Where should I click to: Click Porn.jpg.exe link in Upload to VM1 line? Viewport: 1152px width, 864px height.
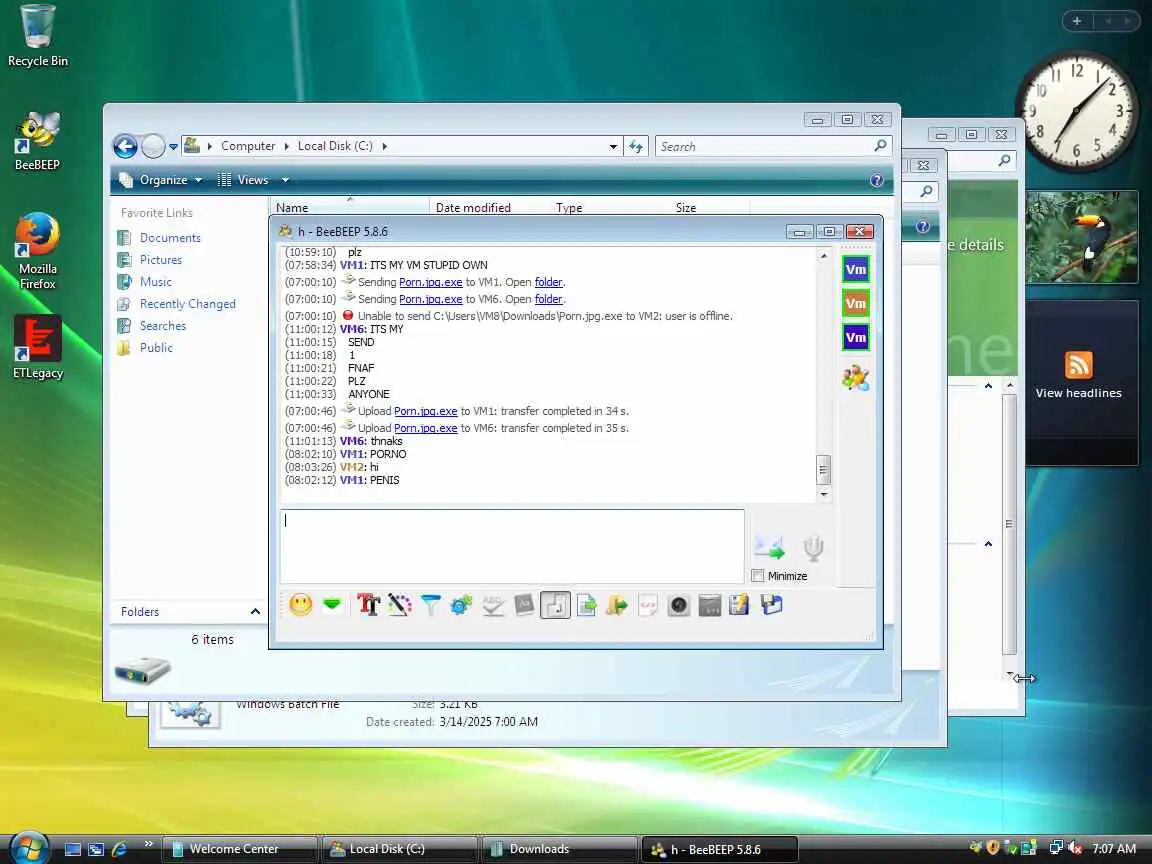[x=425, y=411]
